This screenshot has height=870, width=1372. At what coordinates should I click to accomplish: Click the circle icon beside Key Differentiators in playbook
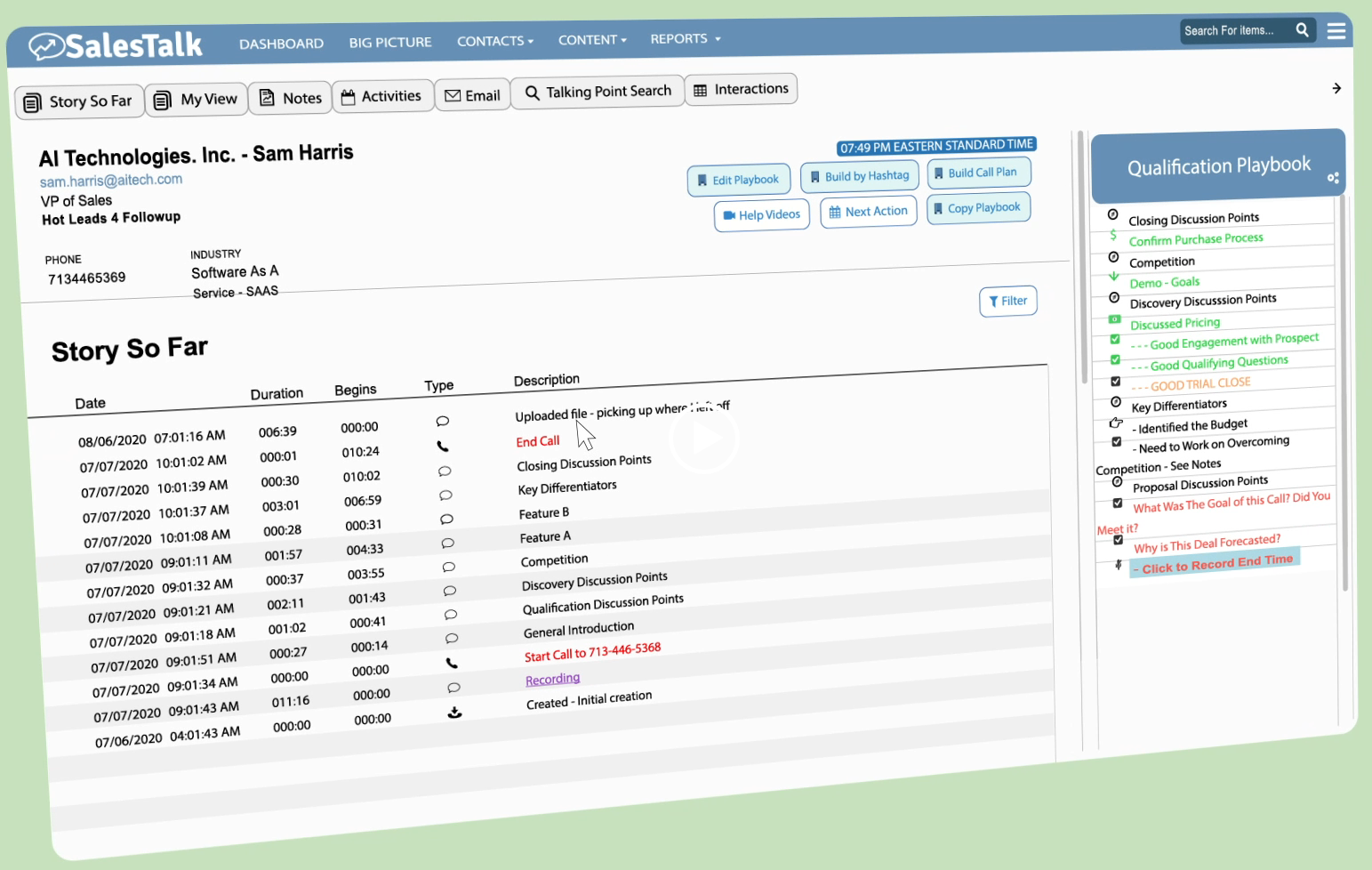1116,402
